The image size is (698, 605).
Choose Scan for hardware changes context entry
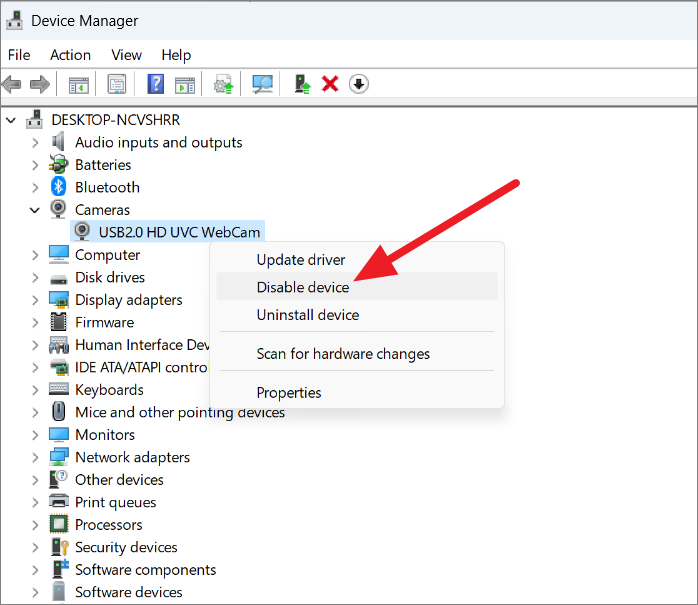[357, 353]
